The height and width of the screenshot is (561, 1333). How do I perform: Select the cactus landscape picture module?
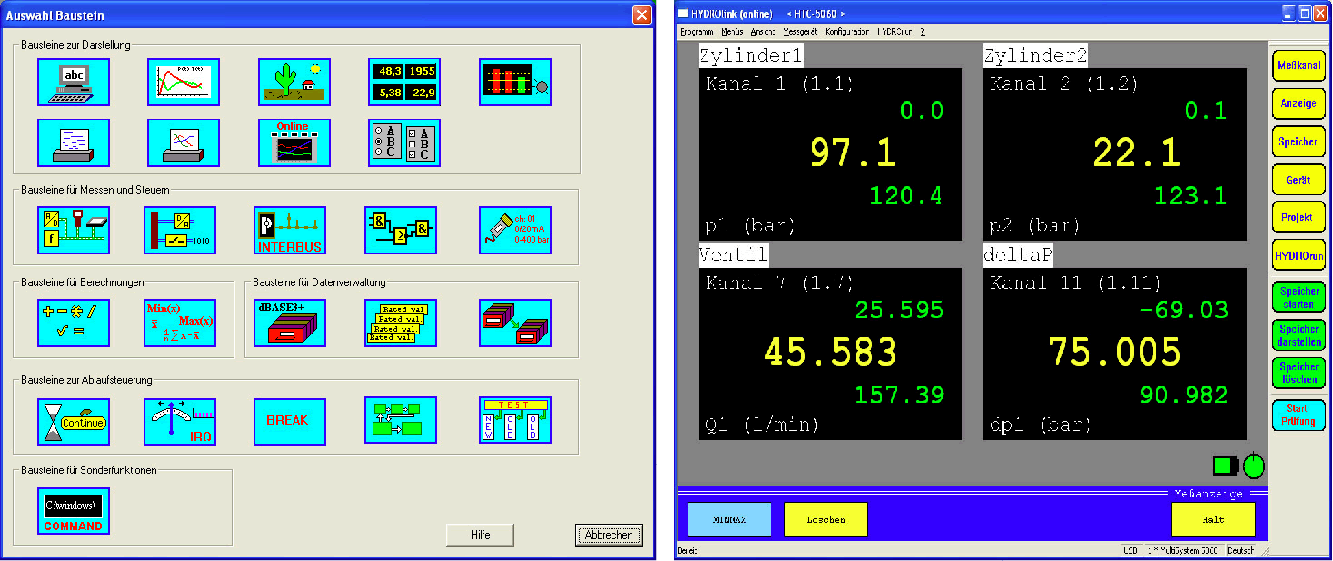(294, 82)
